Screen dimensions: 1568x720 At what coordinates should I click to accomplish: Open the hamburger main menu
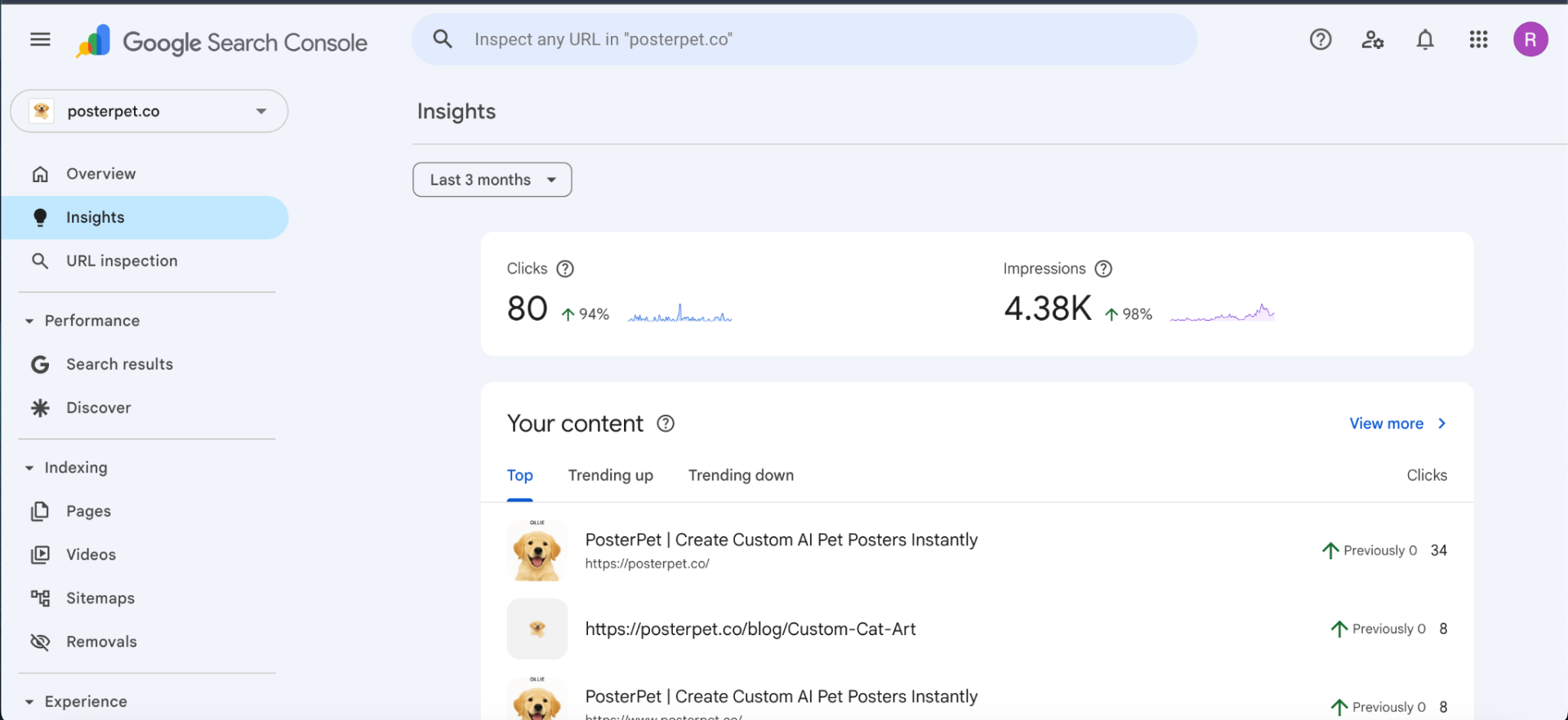click(40, 39)
